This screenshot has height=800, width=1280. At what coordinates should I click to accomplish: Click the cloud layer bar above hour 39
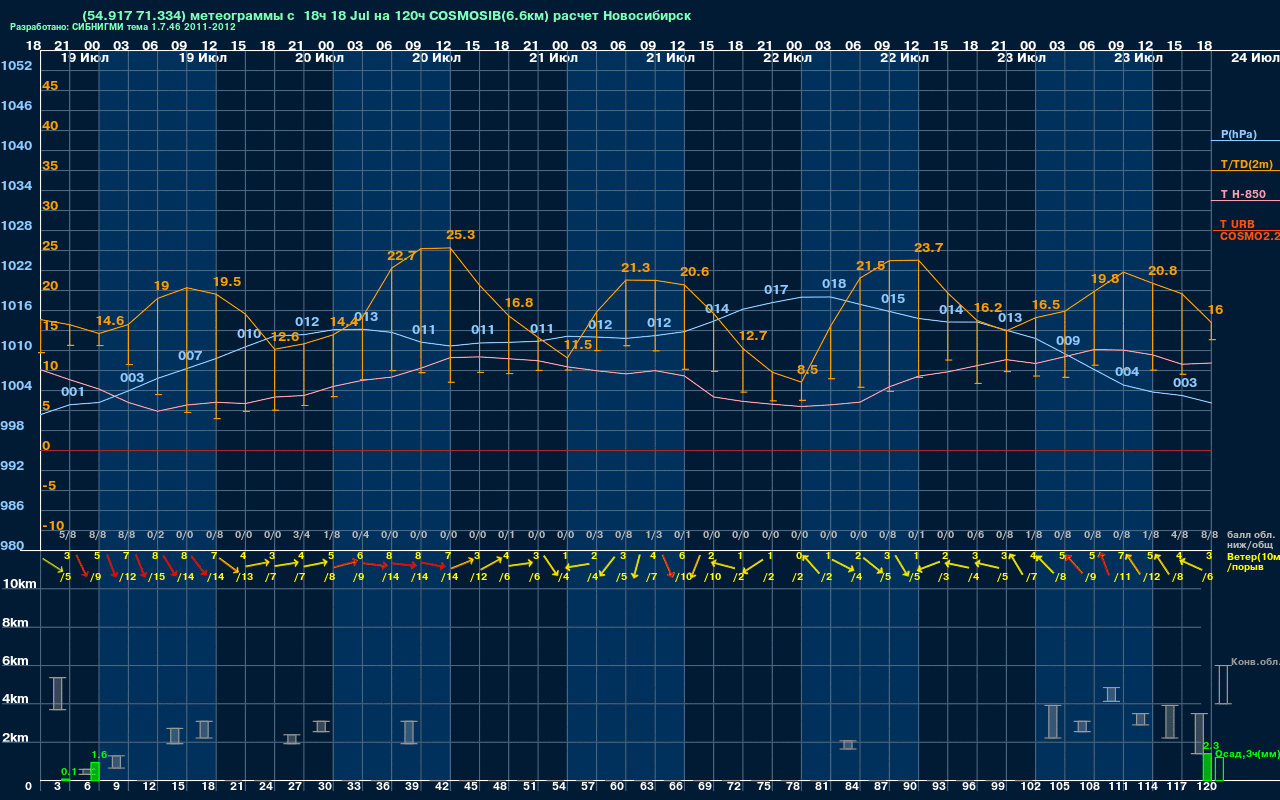(409, 732)
